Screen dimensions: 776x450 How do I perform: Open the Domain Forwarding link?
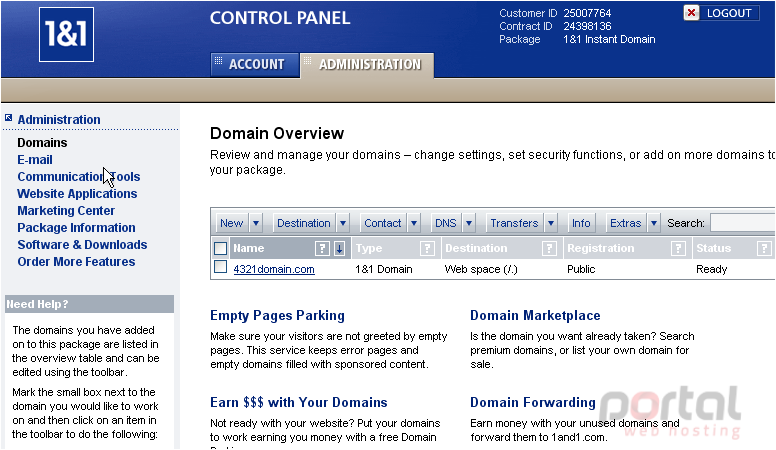point(533,402)
